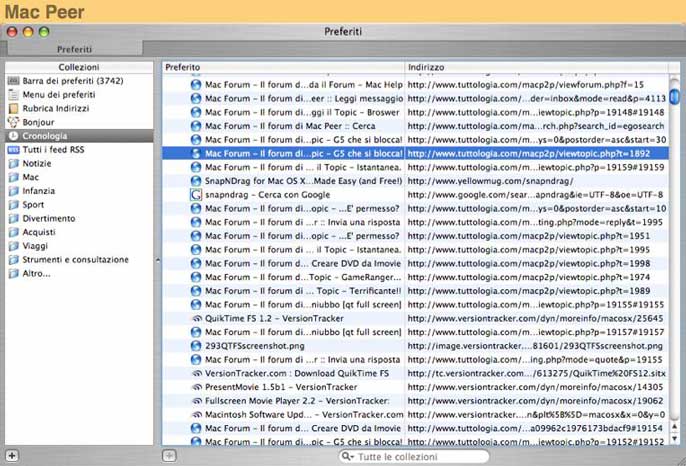
Task: Click the splitter handle between Collezioni and list
Action: pos(158,260)
